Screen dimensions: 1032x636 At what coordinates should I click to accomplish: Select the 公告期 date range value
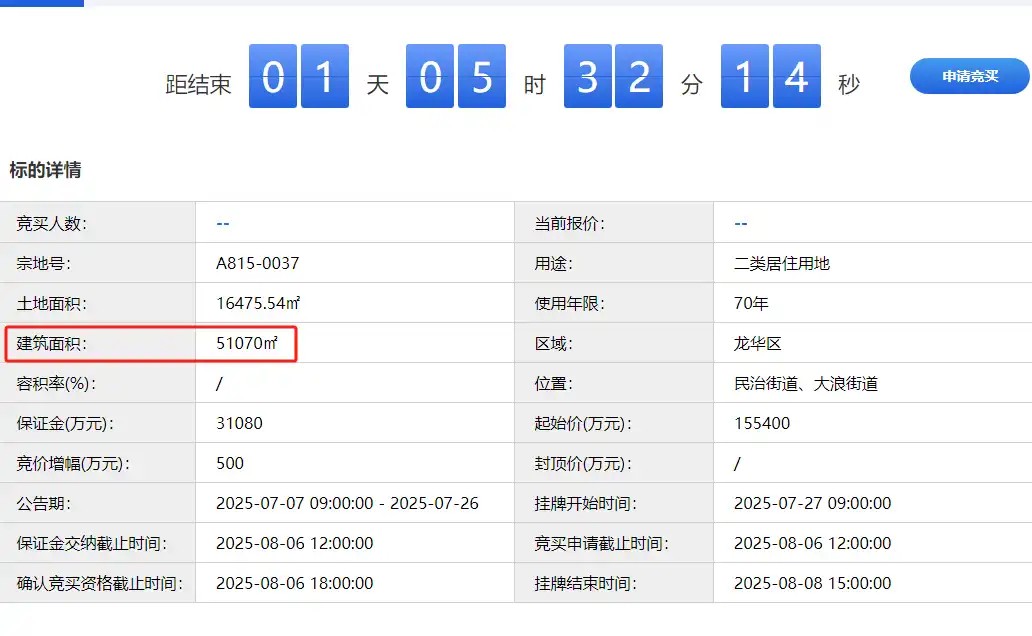[347, 503]
